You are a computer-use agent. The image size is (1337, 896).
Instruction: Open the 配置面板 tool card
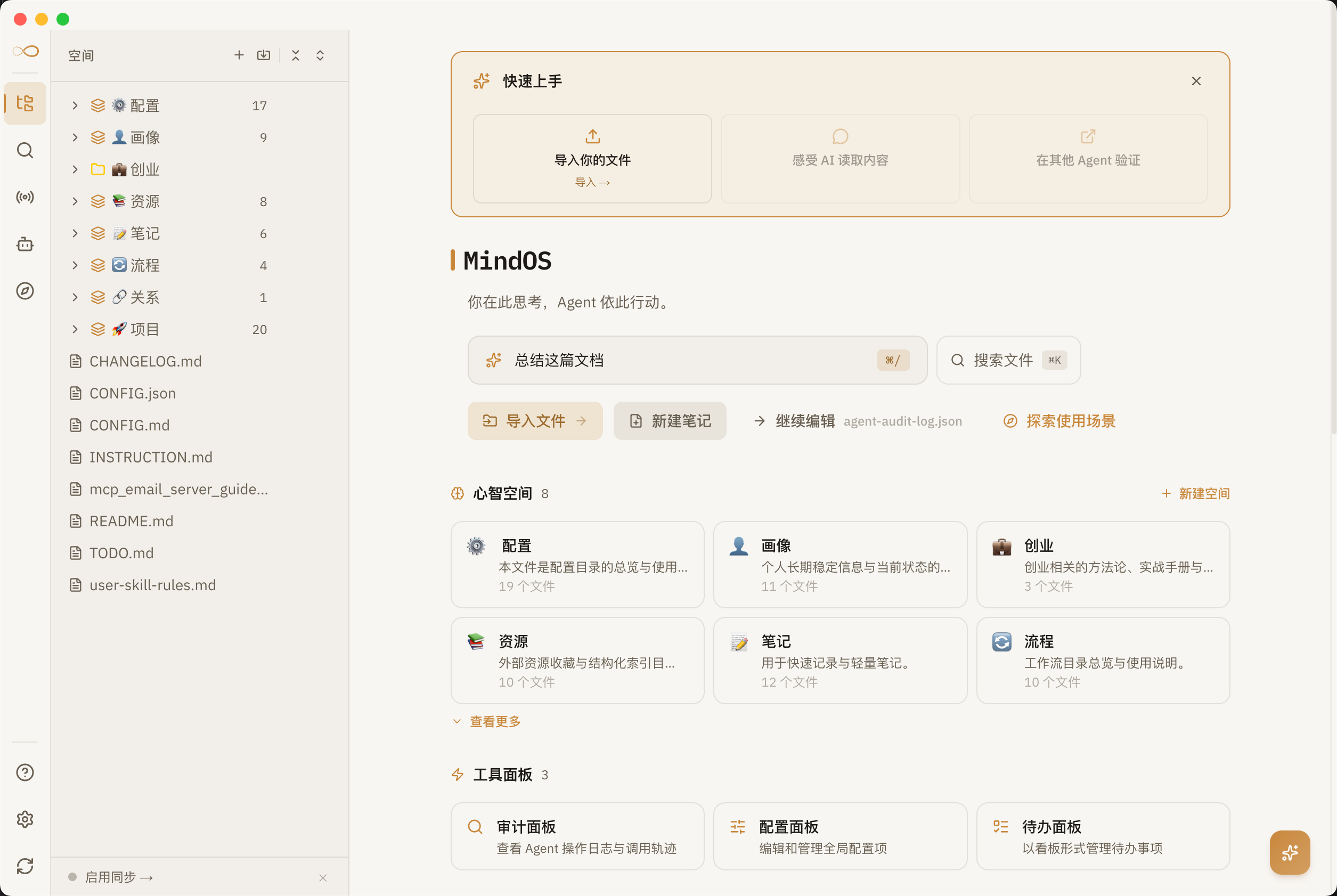point(840,836)
